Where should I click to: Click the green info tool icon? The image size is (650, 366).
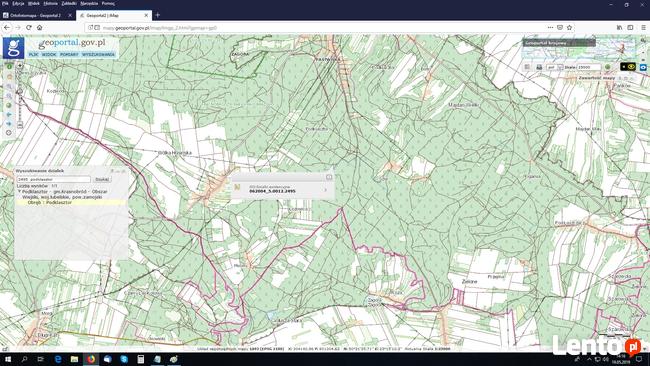coord(9,67)
